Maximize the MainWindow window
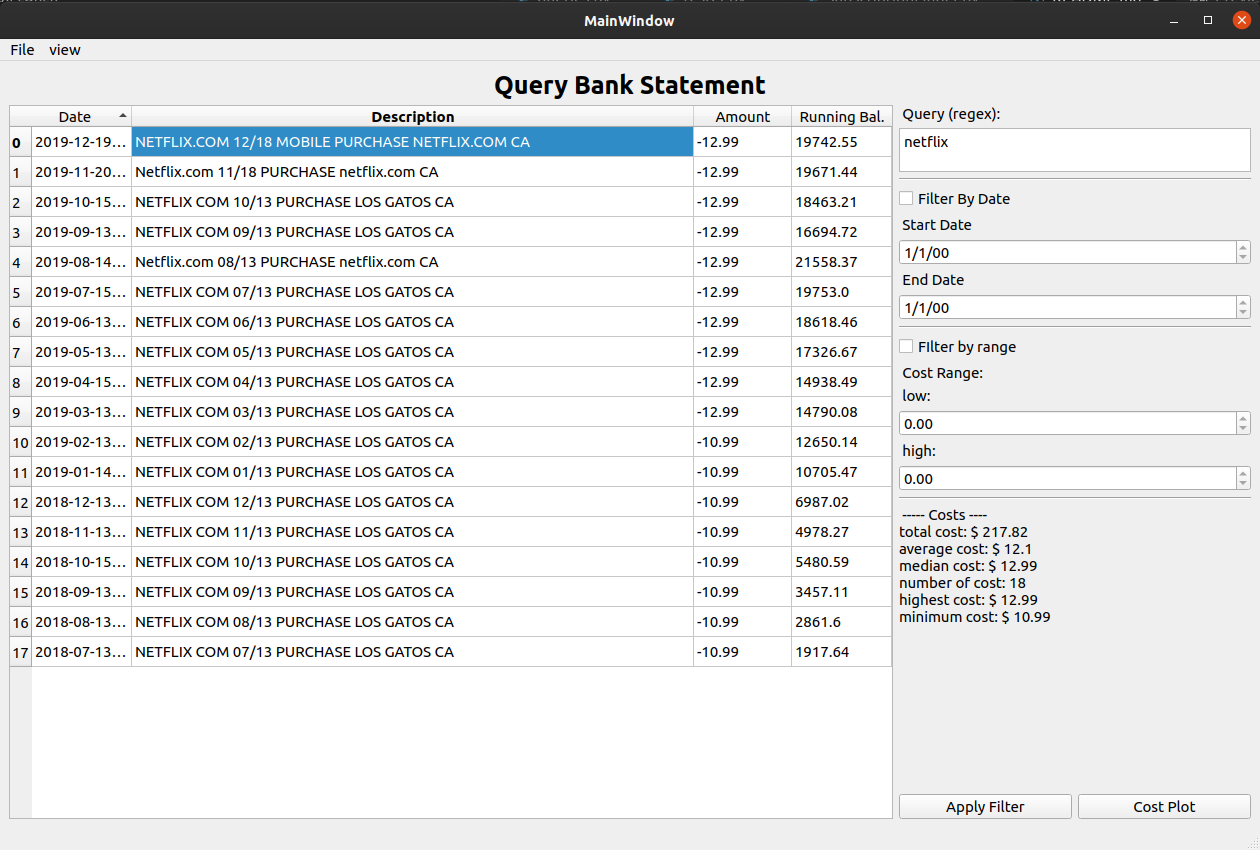The width and height of the screenshot is (1260, 850). 1208,20
